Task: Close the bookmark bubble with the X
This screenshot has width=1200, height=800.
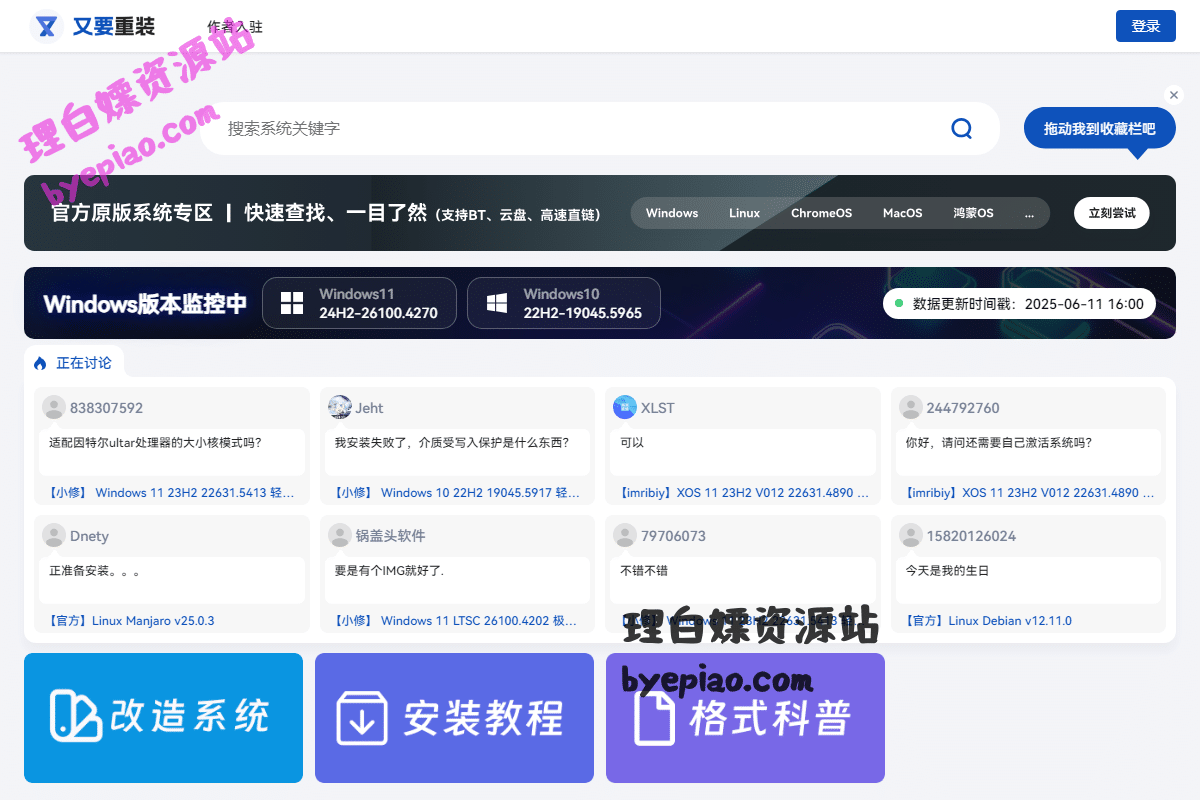Action: pos(1174,95)
